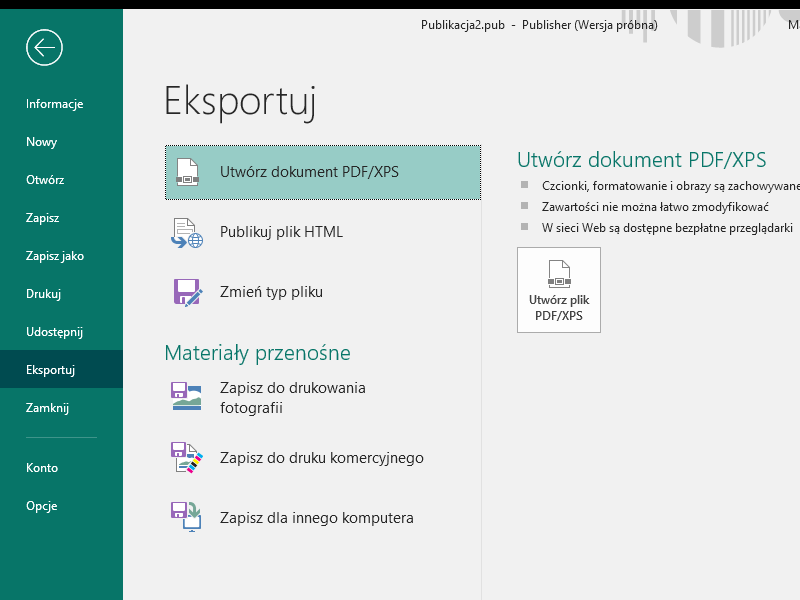
Task: Choose Publikuj plik HTML option
Action: [323, 232]
